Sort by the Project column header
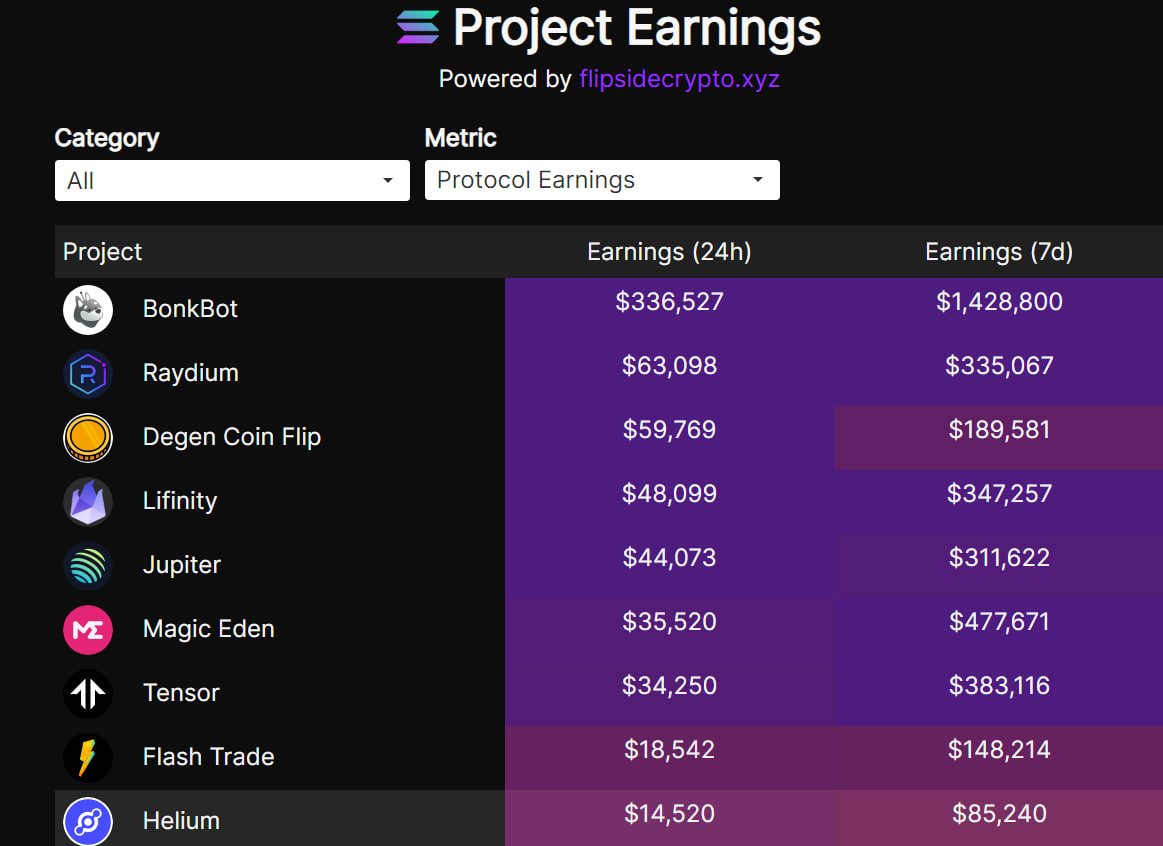The height and width of the screenshot is (846, 1163). (x=102, y=252)
